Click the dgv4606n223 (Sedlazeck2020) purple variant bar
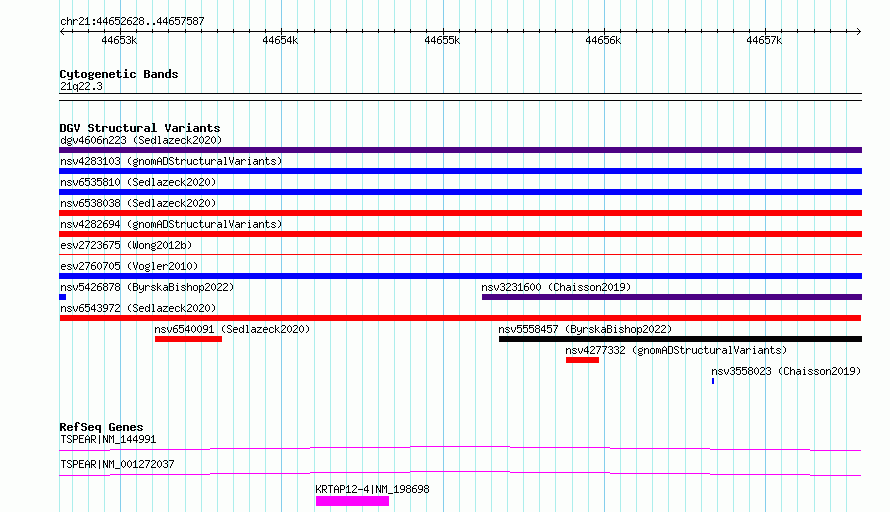 (x=460, y=150)
